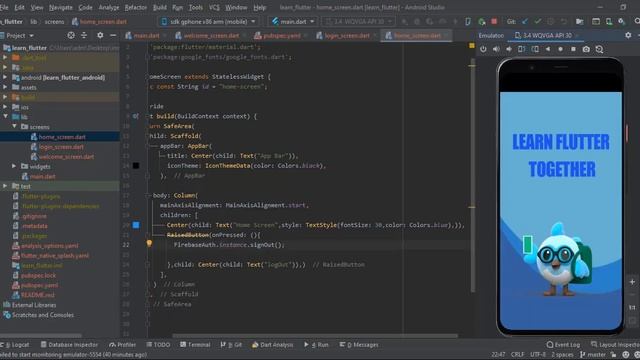Expand the android folder in project tree
The width and height of the screenshot is (640, 360).
[5, 77]
